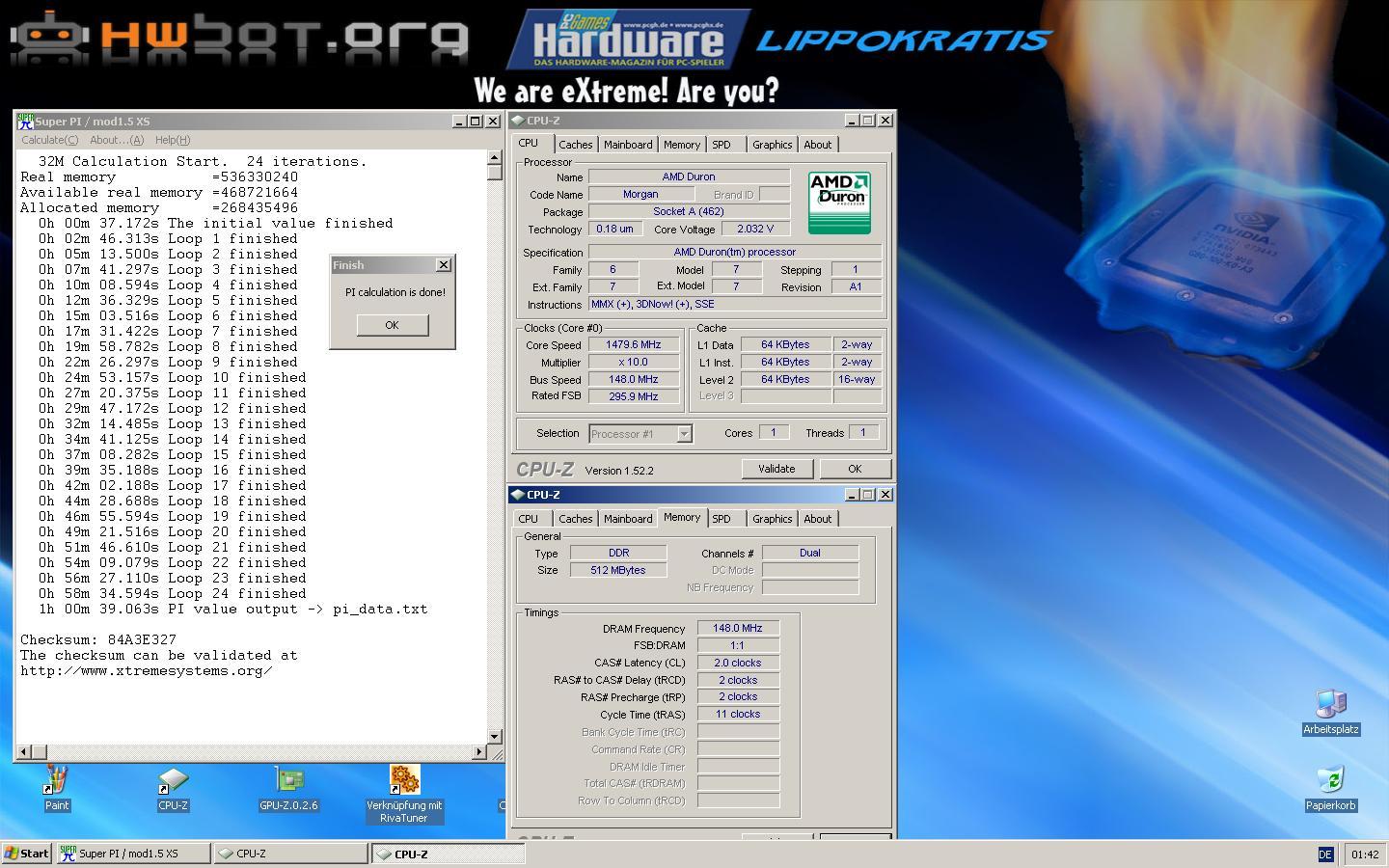Select the active CPU-Z taskbar button

449,854
